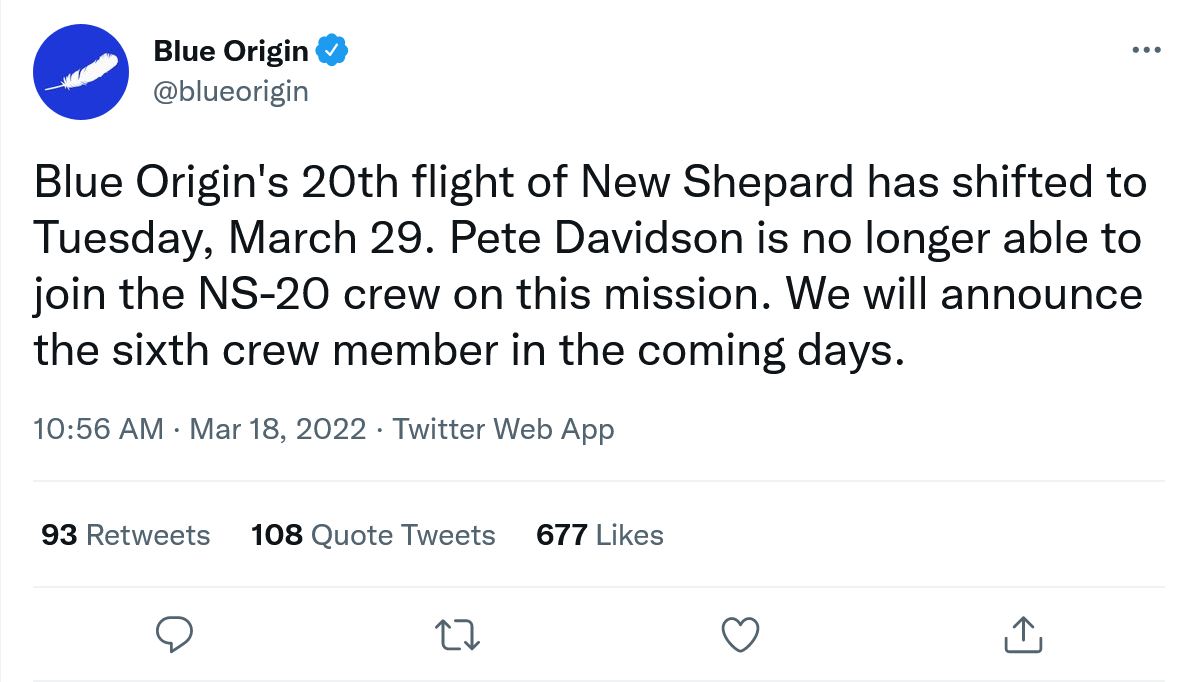This screenshot has height=682, width=1196.
Task: Click the Blue Origin feather avatar
Action: (81, 72)
